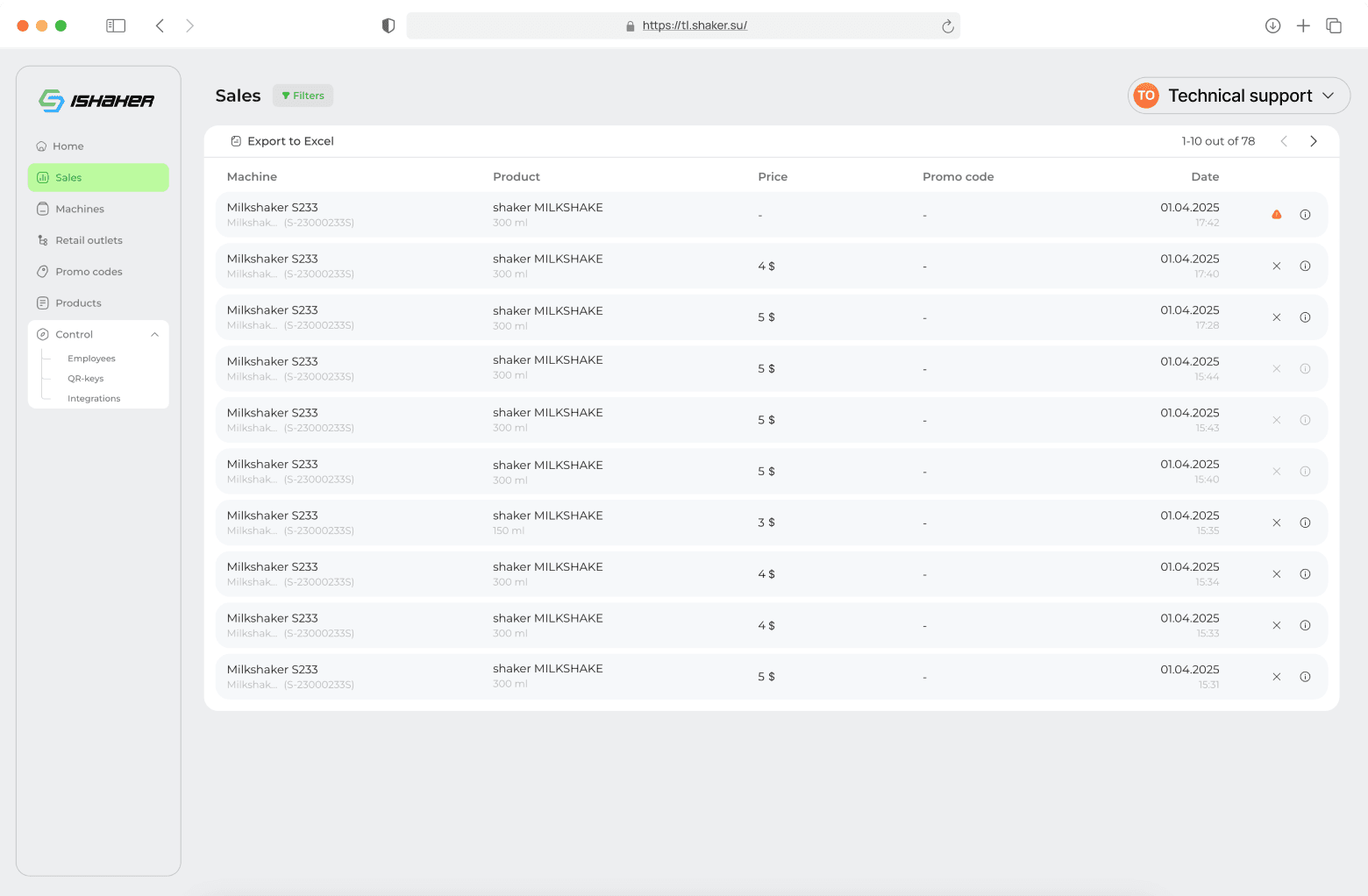Select the 150 ml product text
This screenshot has height=896, width=1368.
pyautogui.click(x=509, y=531)
